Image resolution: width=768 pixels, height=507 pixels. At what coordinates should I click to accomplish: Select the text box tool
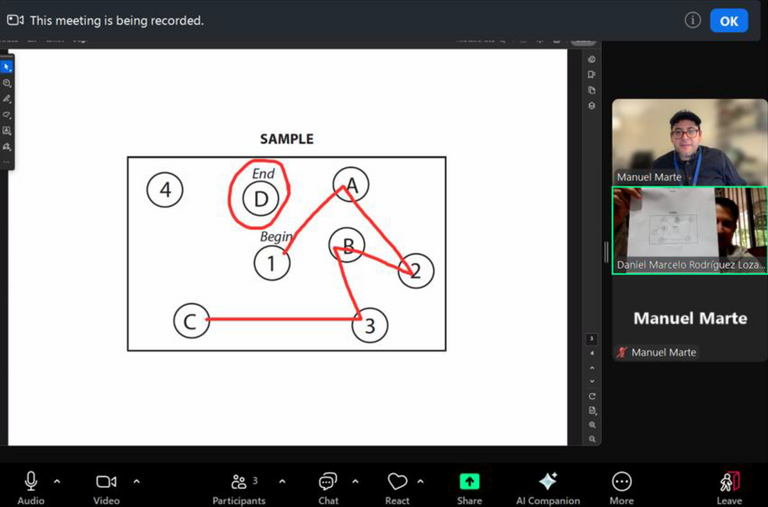coord(6,131)
